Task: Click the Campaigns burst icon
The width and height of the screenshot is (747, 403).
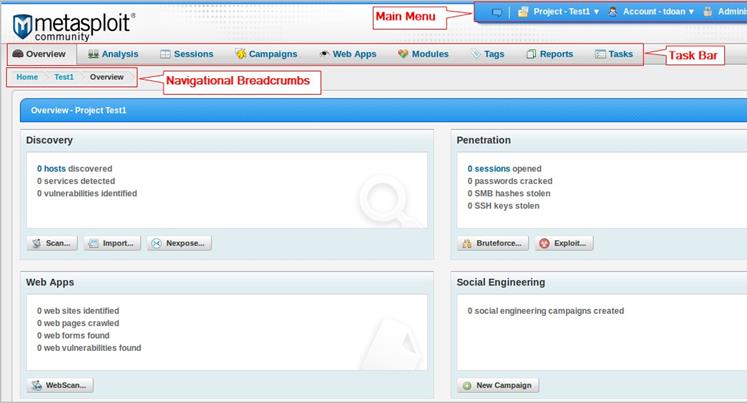Action: click(x=241, y=54)
